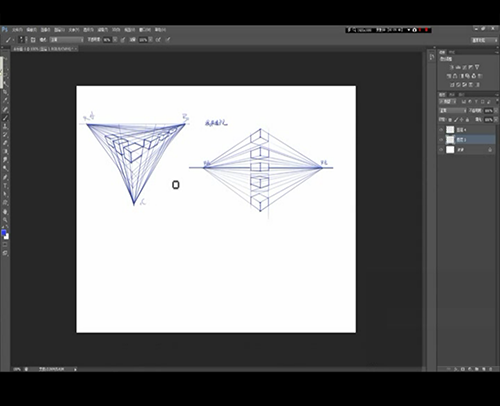Image resolution: width=500 pixels, height=406 pixels.
Task: Click the blue foreground color swatch
Action: (x=4, y=232)
